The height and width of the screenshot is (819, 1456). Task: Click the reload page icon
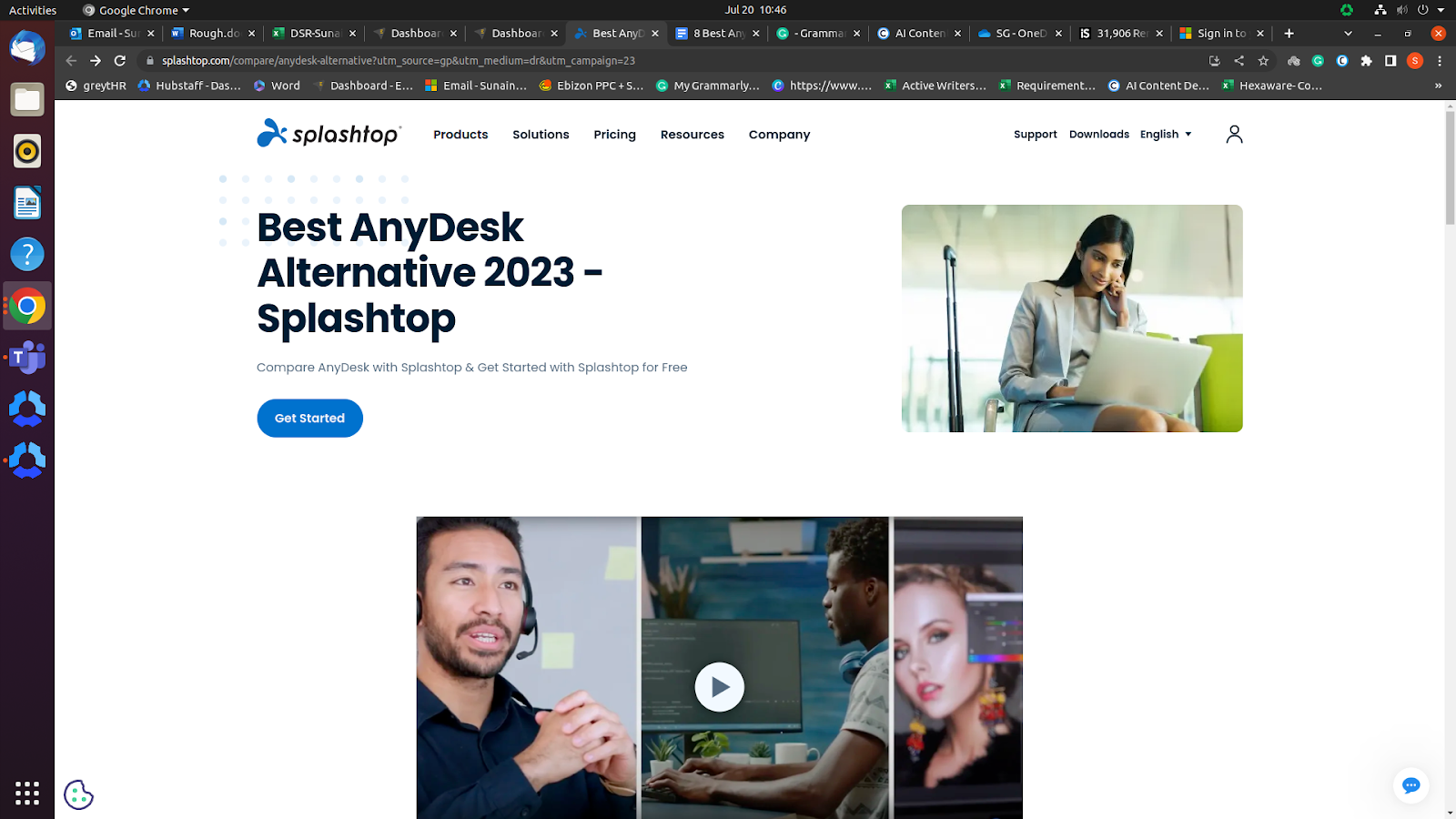click(x=121, y=61)
